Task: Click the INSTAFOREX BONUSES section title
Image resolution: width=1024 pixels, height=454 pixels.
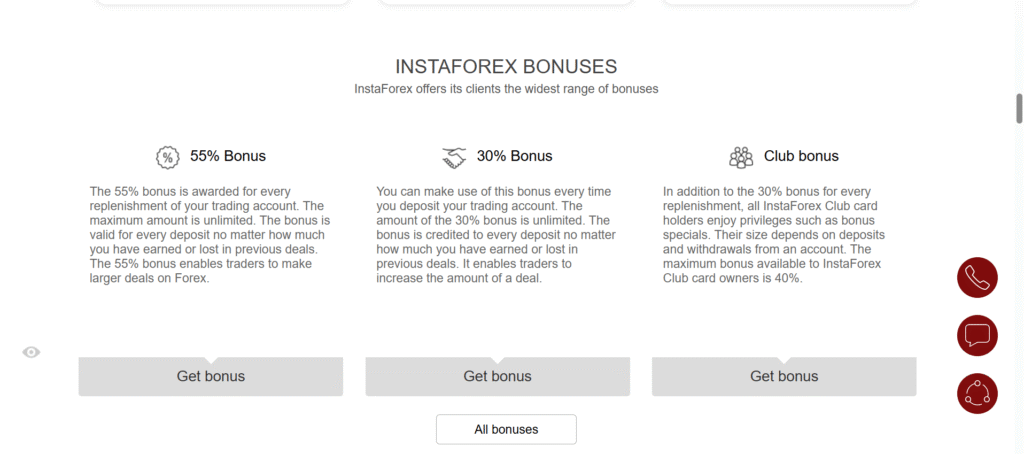Action: (506, 67)
